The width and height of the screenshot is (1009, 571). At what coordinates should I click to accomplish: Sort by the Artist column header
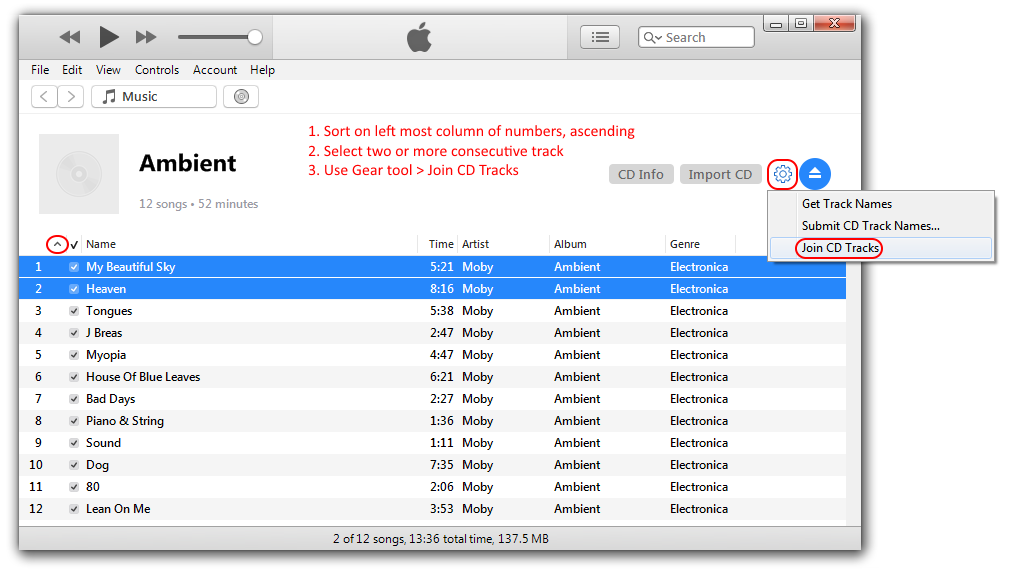click(x=476, y=244)
